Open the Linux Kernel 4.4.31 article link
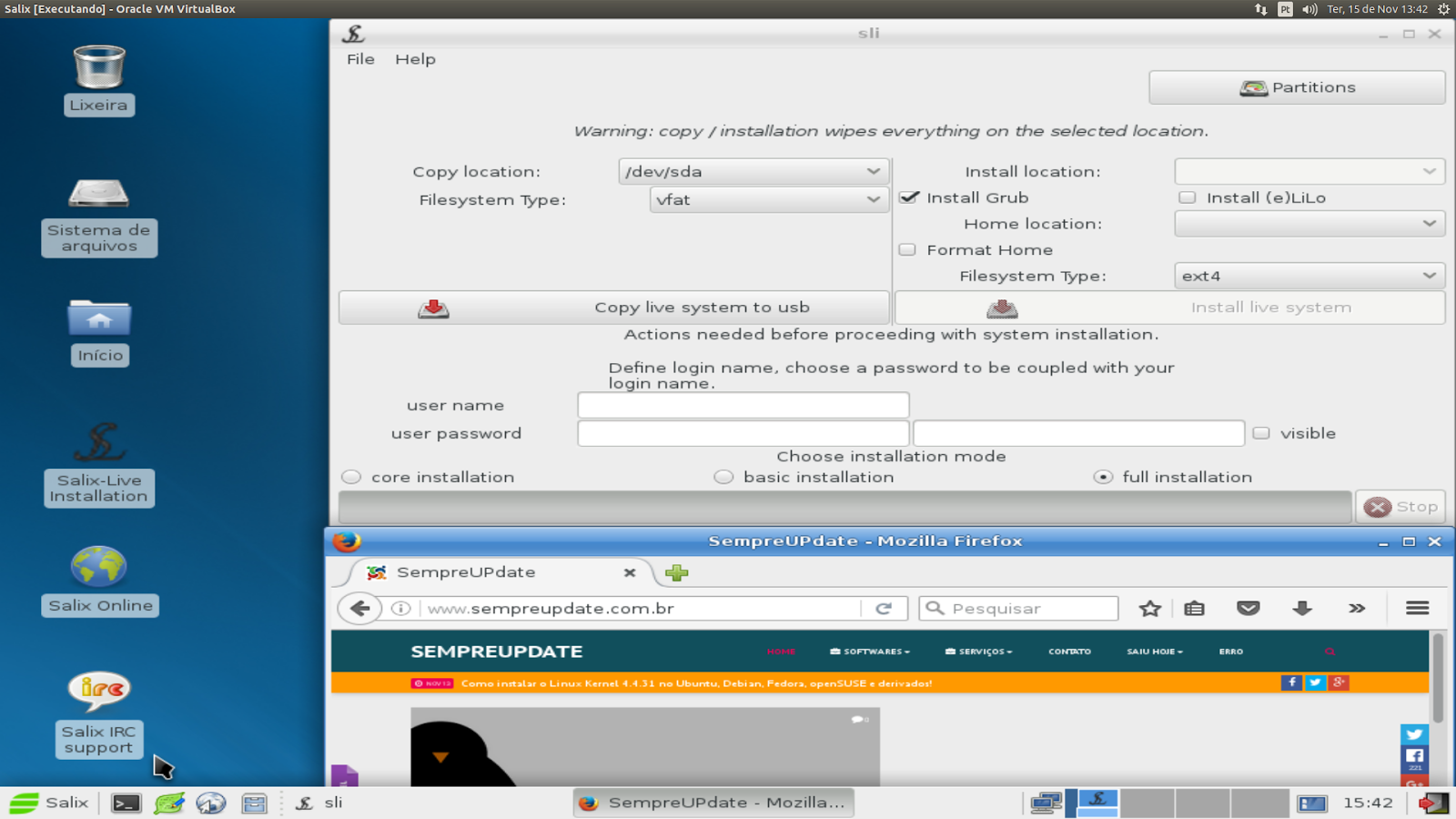Image resolution: width=1456 pixels, height=819 pixels. 696,683
